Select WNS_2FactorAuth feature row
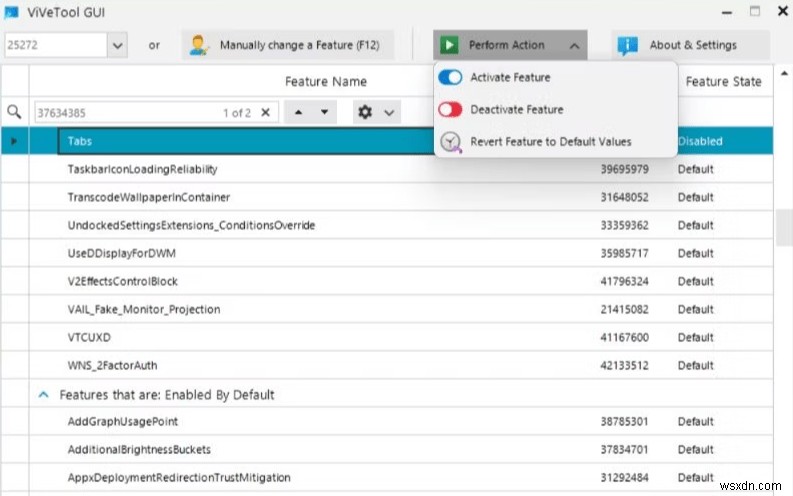 pos(387,366)
